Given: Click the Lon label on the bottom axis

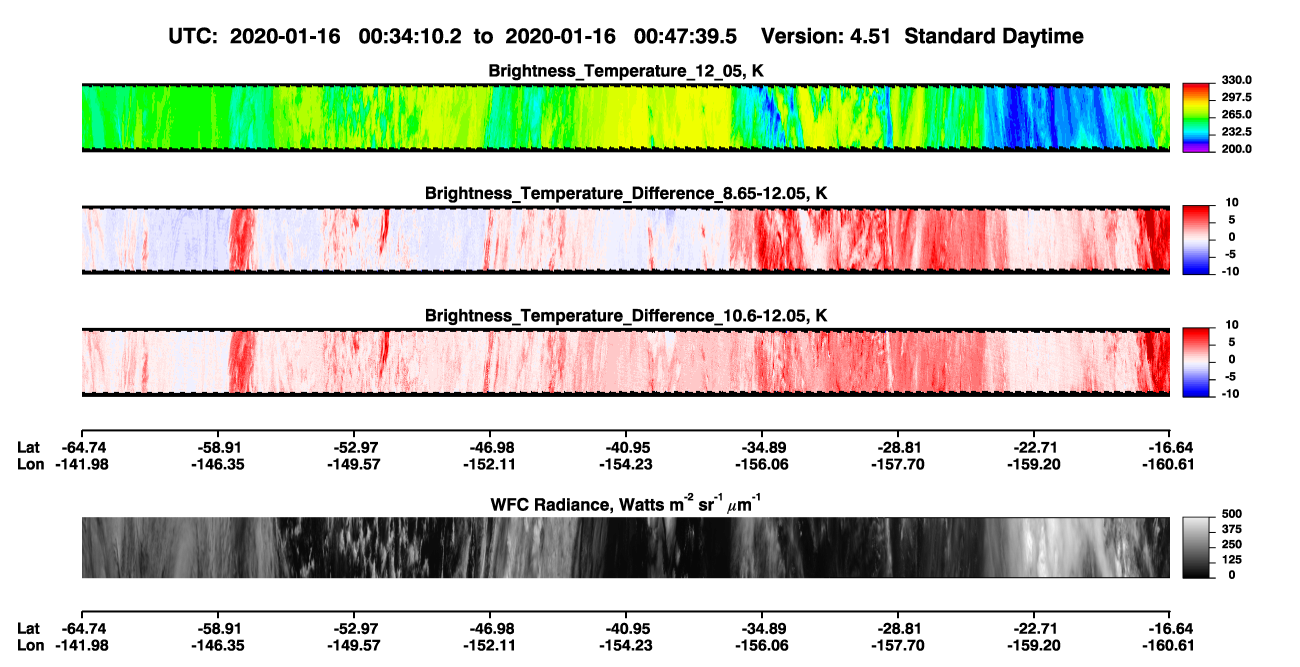Looking at the screenshot, I should click(30, 645).
